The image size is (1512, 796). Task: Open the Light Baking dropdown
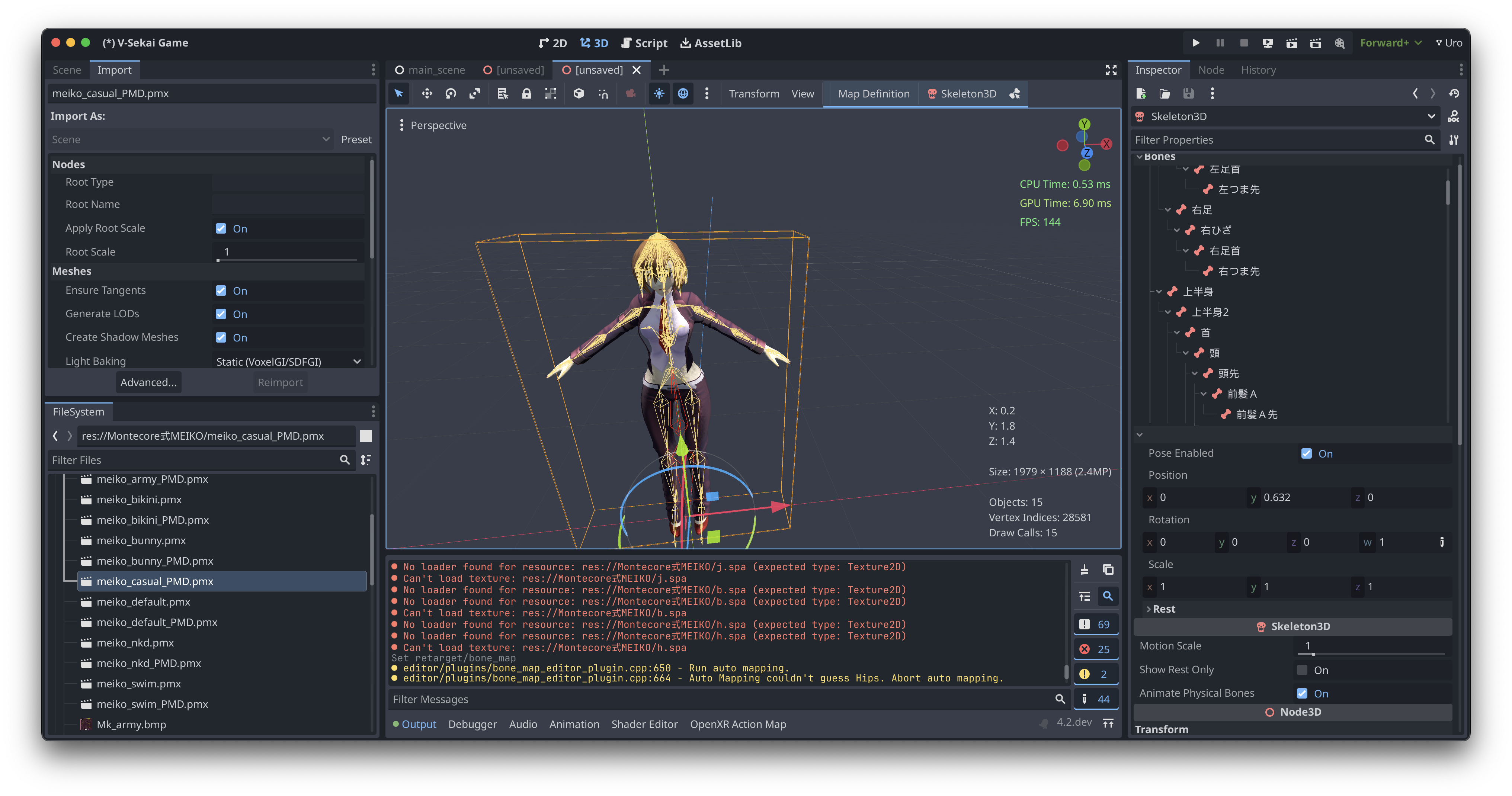288,362
